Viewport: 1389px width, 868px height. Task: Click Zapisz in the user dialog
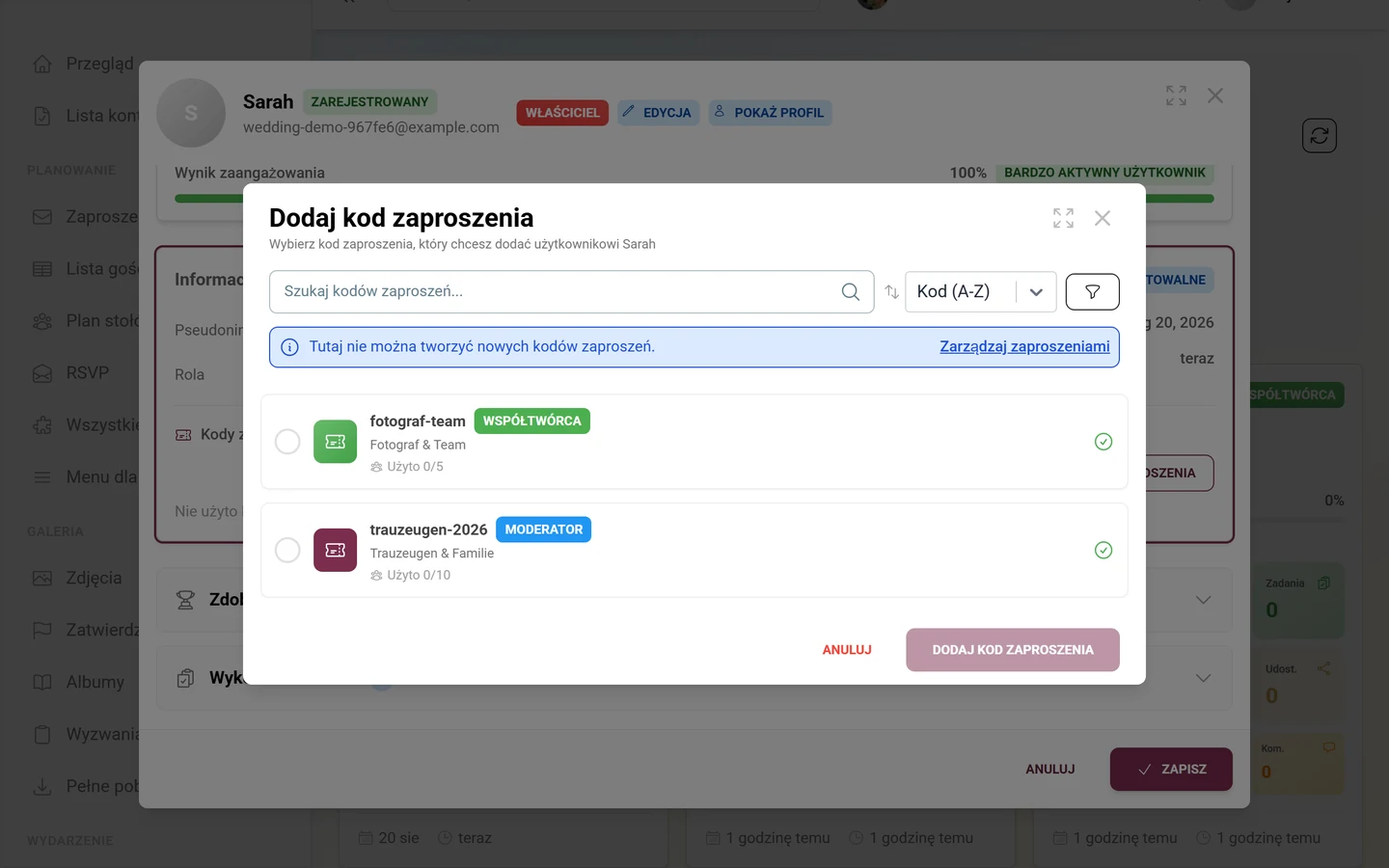(1171, 770)
